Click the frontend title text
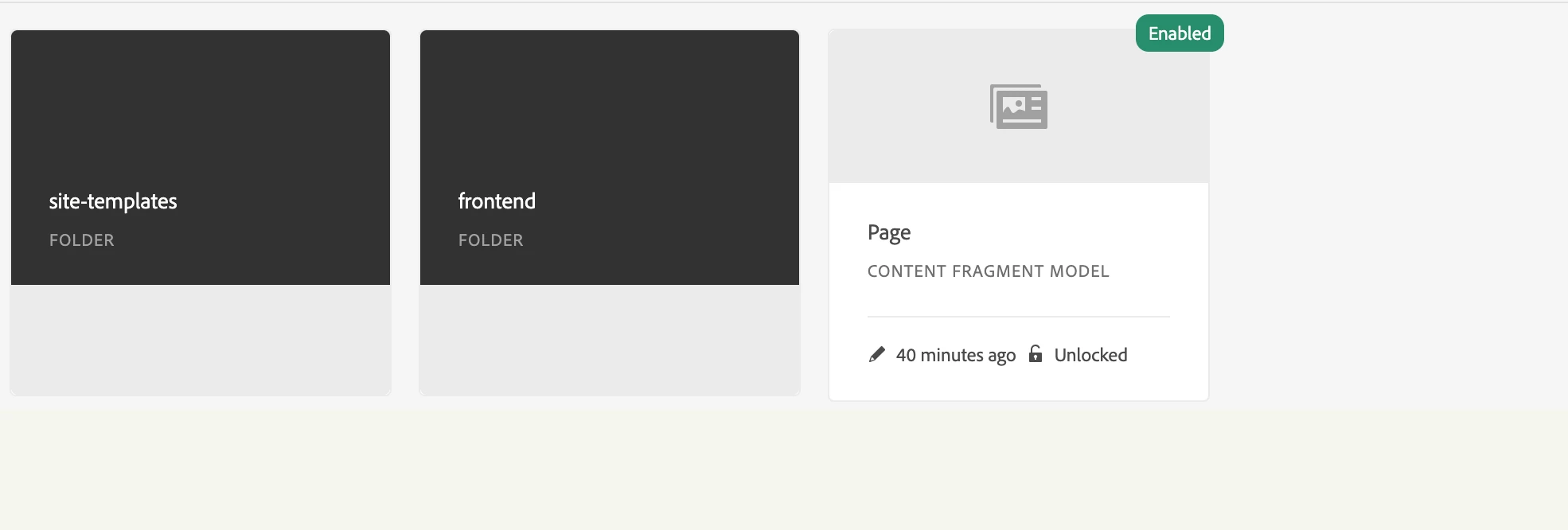 [x=497, y=201]
